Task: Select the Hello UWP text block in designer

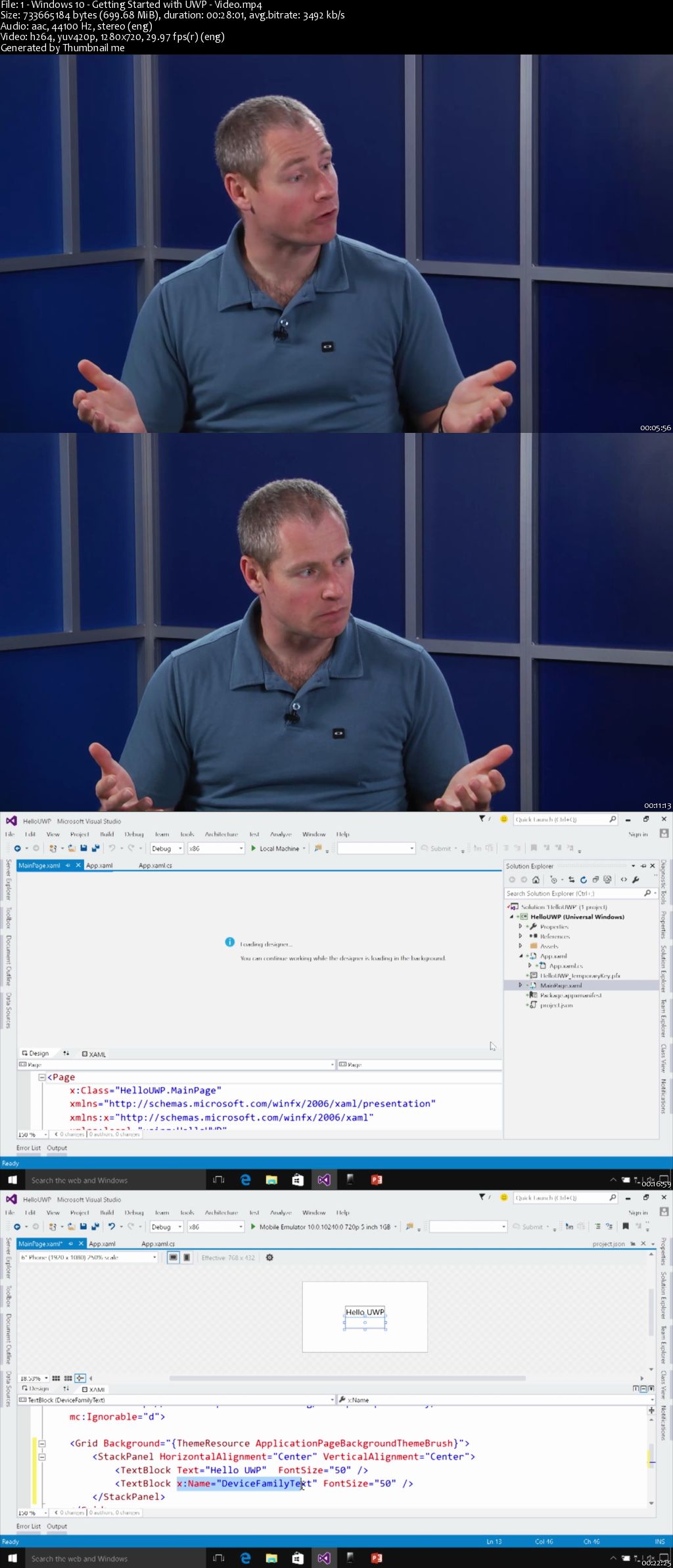Action: coord(365,1312)
